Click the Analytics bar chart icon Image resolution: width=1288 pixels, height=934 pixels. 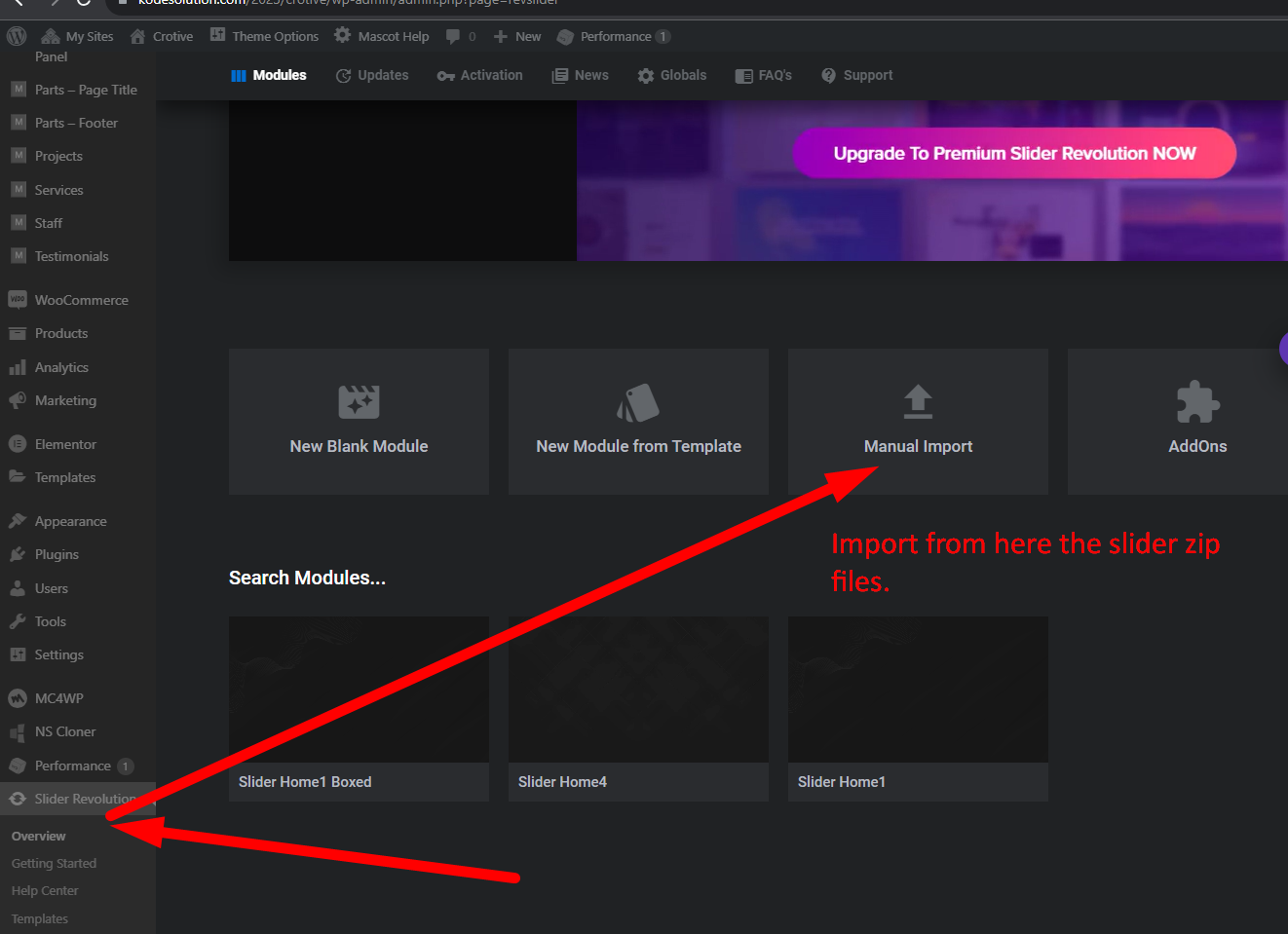[x=18, y=367]
